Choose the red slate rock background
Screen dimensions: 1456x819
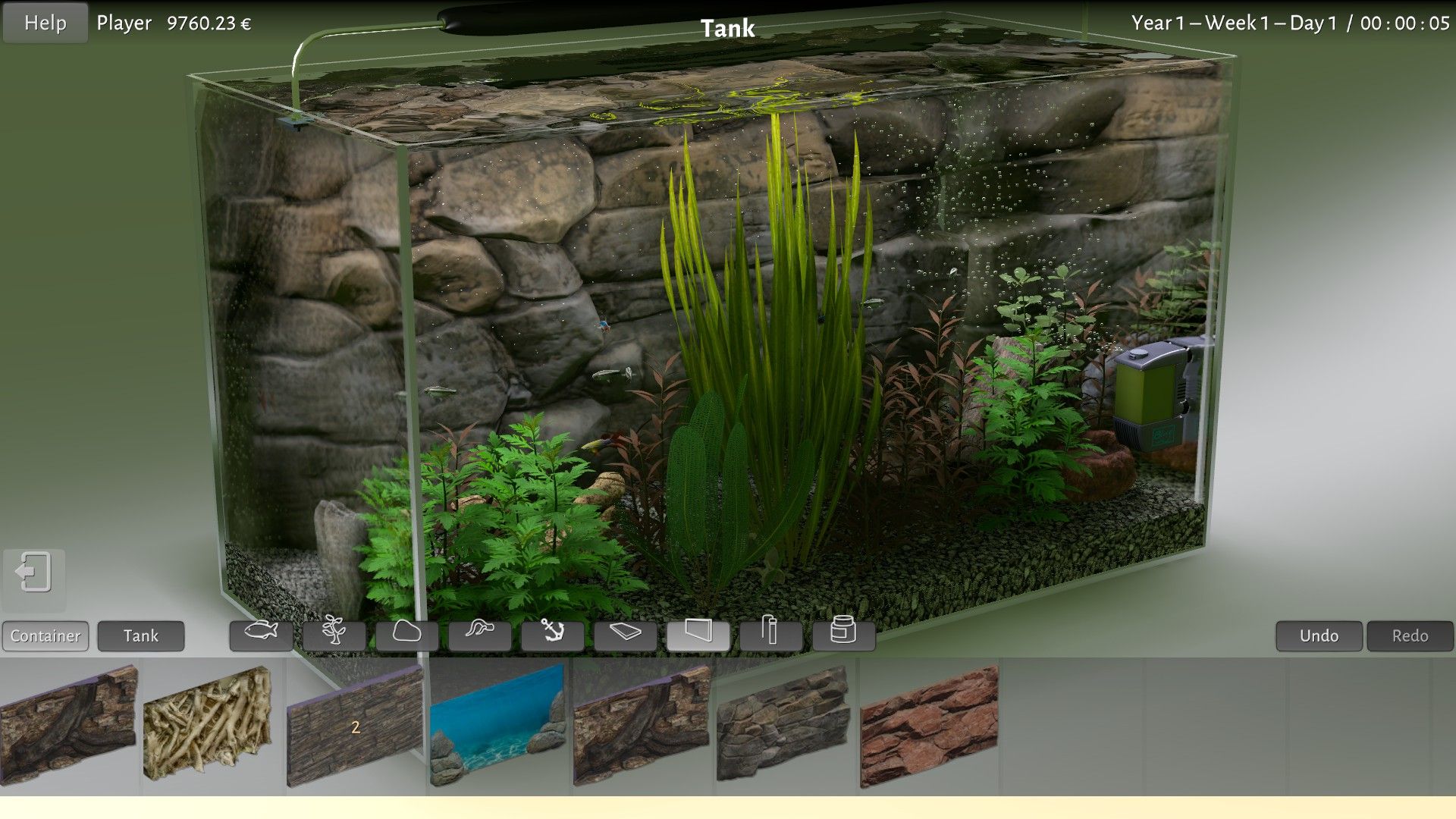point(928,725)
